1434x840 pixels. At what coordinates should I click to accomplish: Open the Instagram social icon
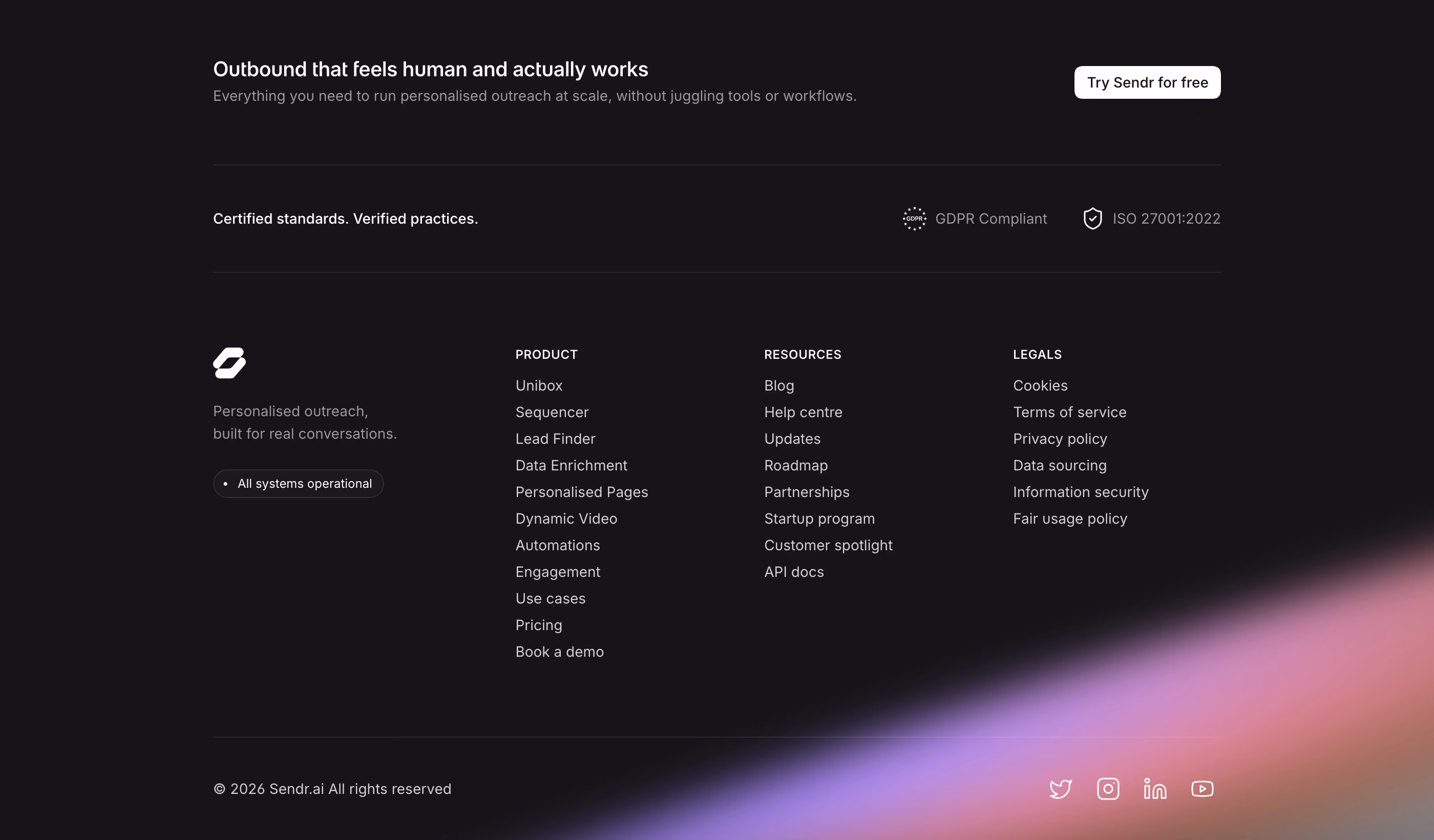point(1108,789)
